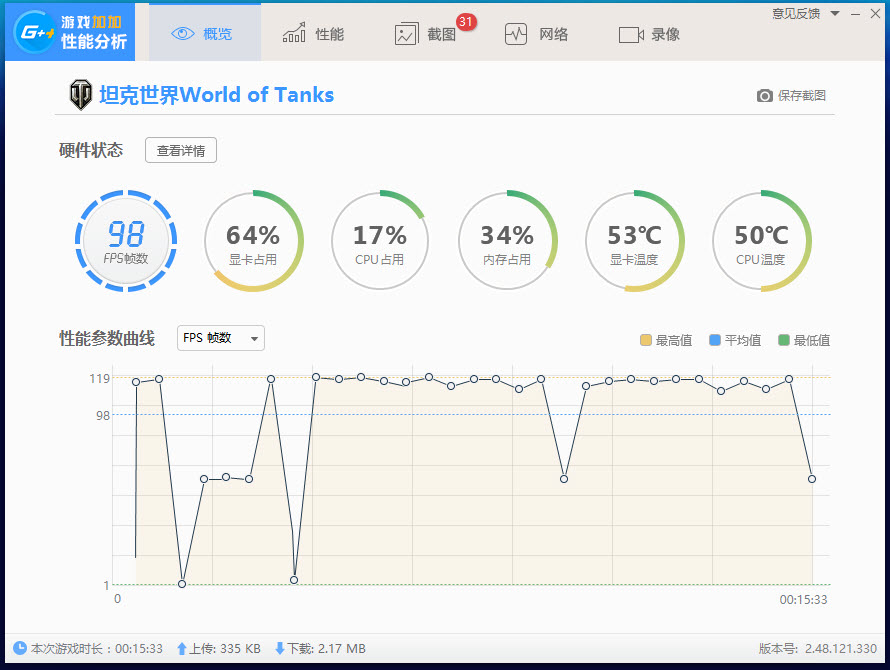Screen dimensions: 890x670
Task: Click the 版本号: 2.48.121.330 text
Action: [818, 648]
